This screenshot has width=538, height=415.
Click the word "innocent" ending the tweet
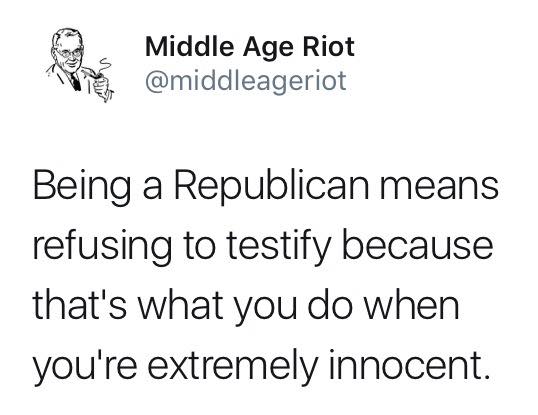(405, 363)
